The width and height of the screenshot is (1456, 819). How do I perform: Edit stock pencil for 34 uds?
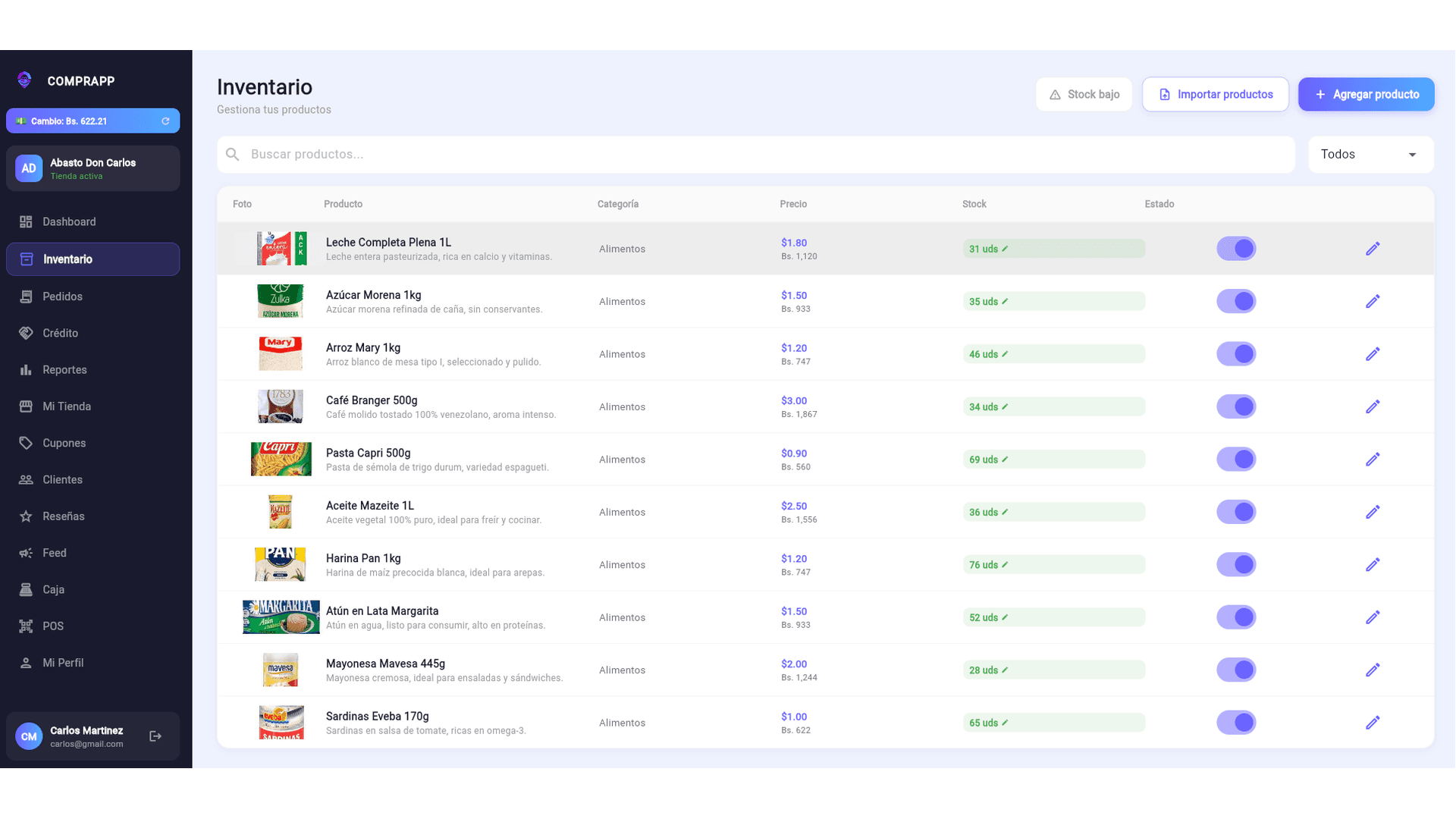point(1005,406)
